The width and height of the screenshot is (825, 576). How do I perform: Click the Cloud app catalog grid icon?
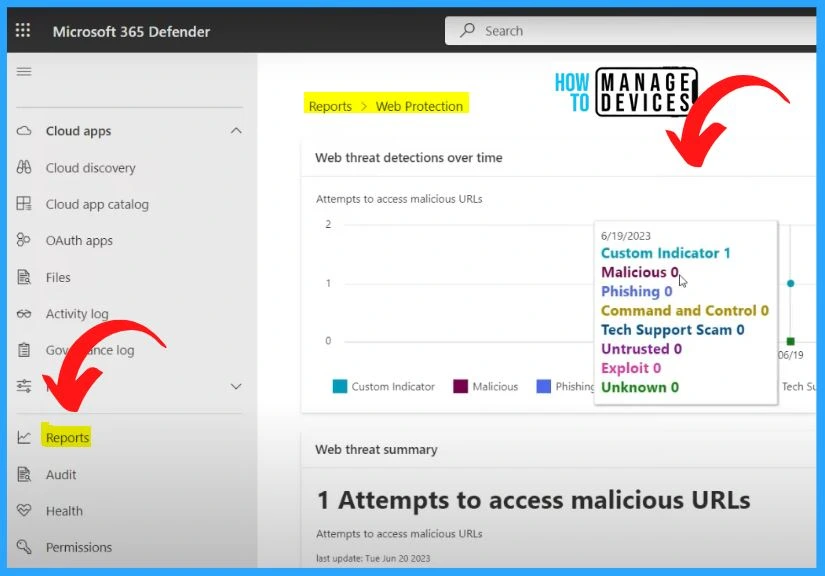pyautogui.click(x=24, y=204)
